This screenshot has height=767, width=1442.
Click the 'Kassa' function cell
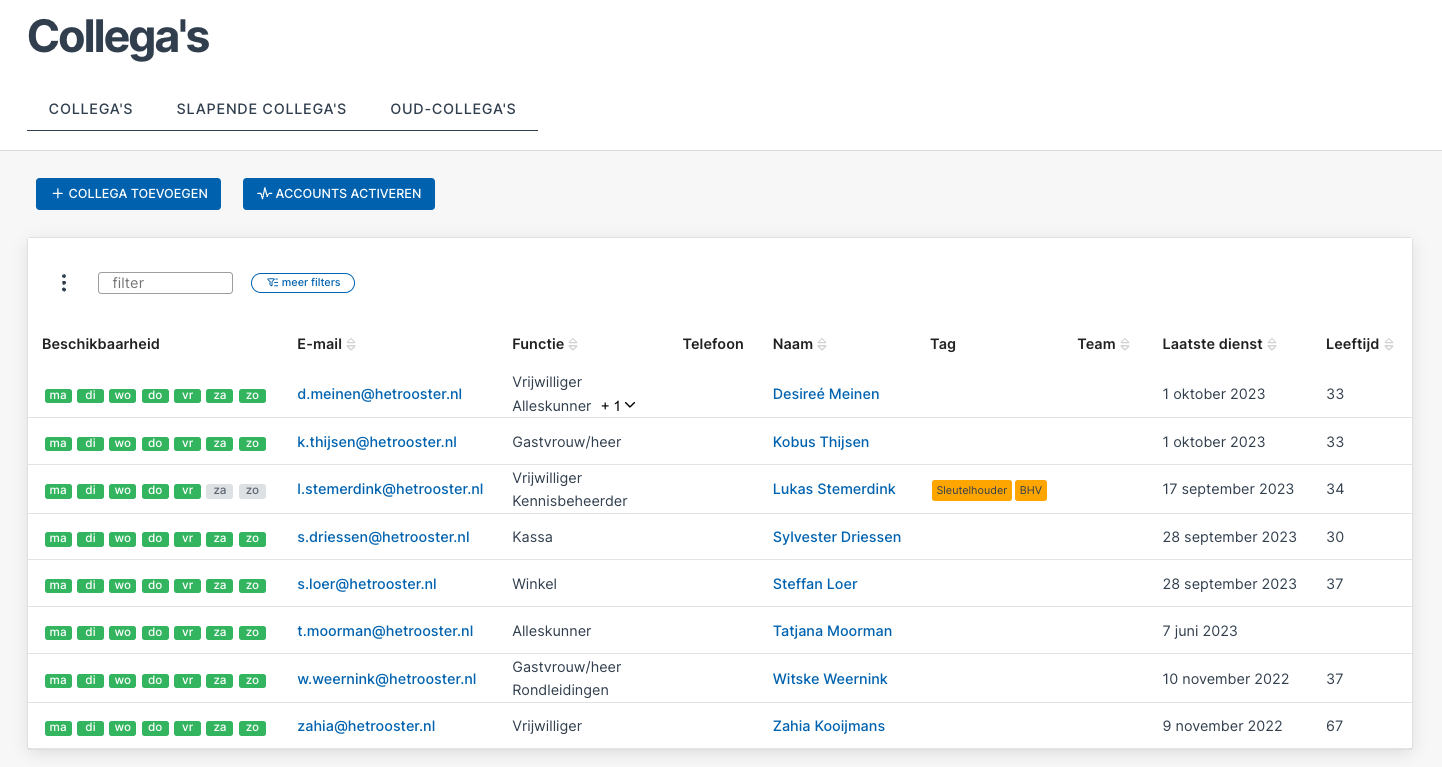click(x=532, y=537)
